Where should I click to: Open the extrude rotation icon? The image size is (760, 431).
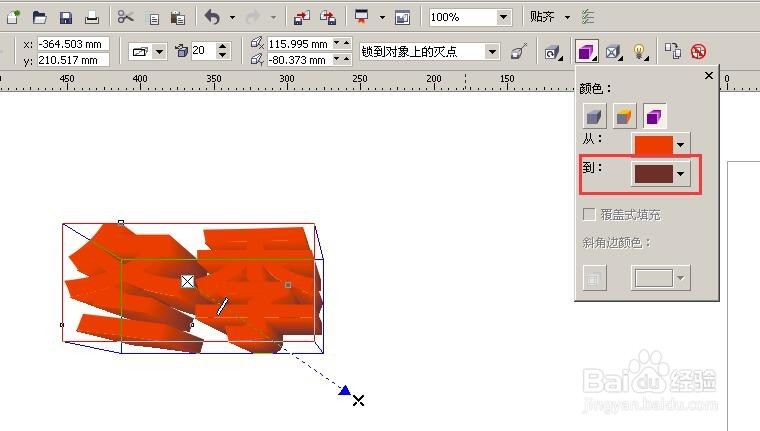click(553, 52)
